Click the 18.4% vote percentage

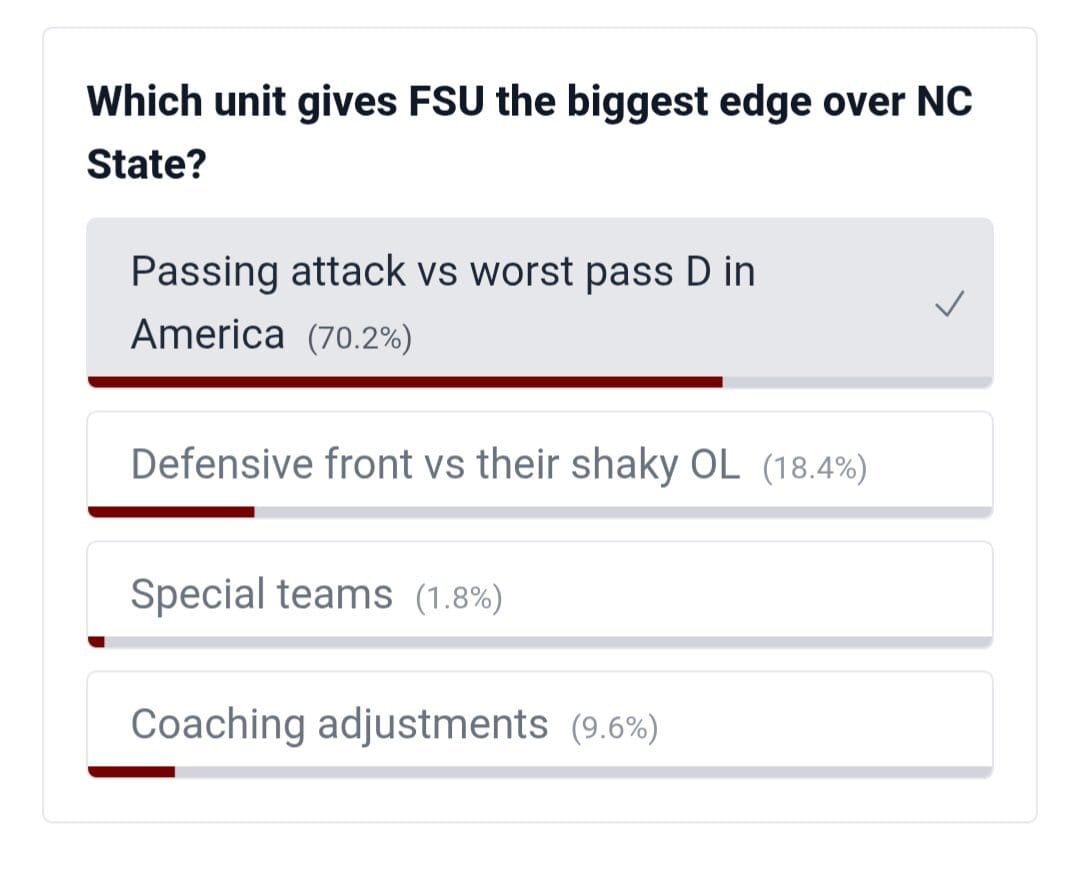[814, 468]
